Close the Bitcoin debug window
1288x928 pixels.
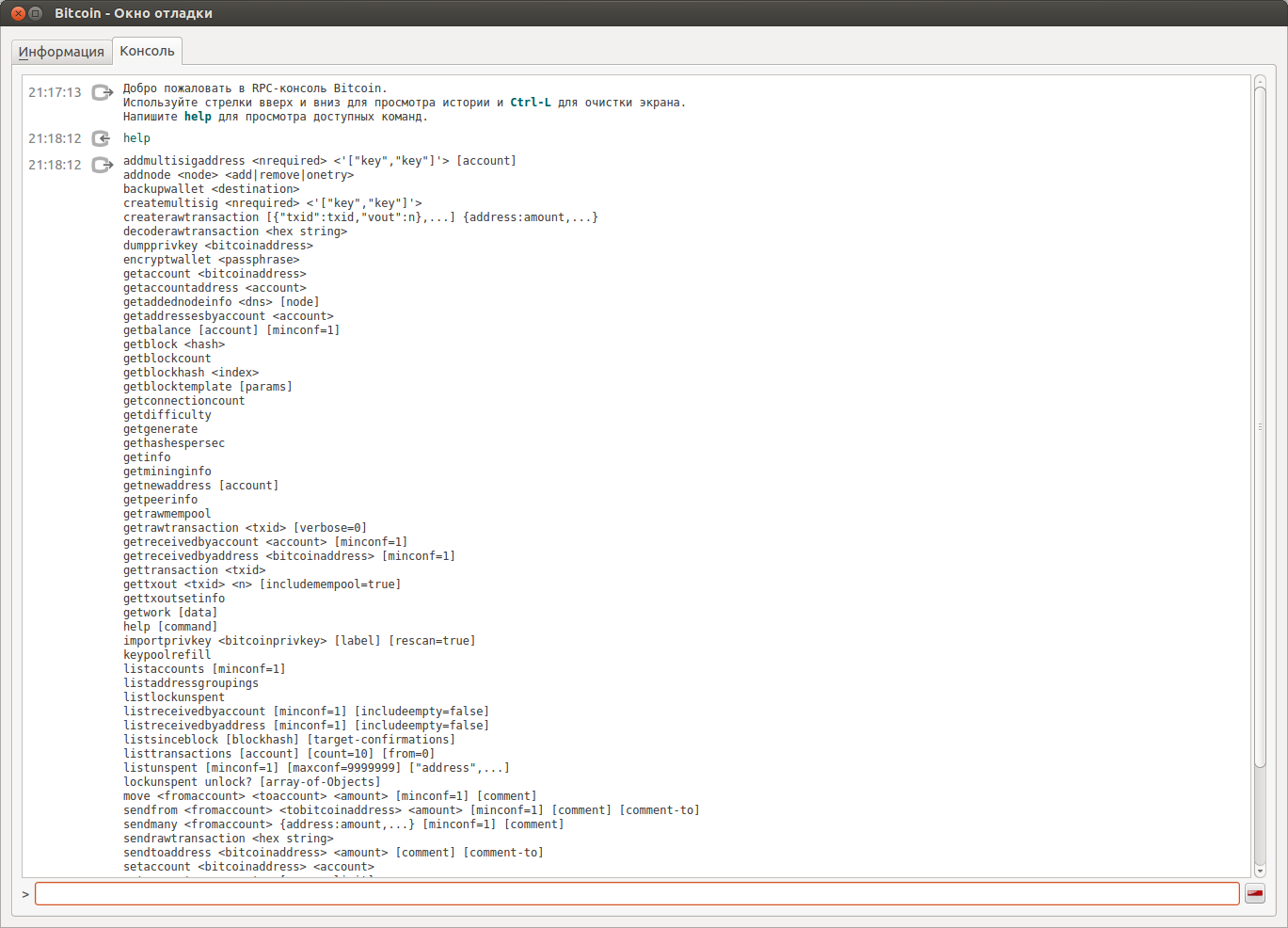18,13
